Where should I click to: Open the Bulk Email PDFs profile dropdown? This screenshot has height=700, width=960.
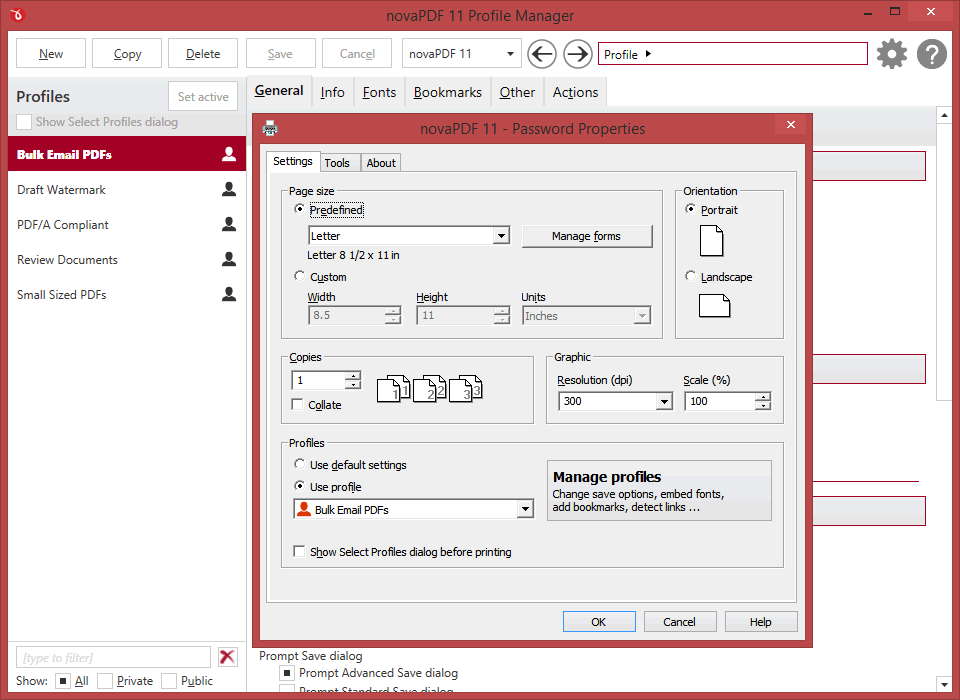click(525, 509)
